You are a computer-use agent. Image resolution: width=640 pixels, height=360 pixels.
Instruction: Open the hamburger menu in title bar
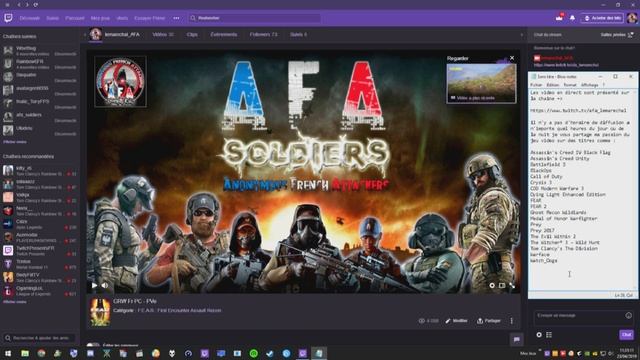(x=7, y=4)
